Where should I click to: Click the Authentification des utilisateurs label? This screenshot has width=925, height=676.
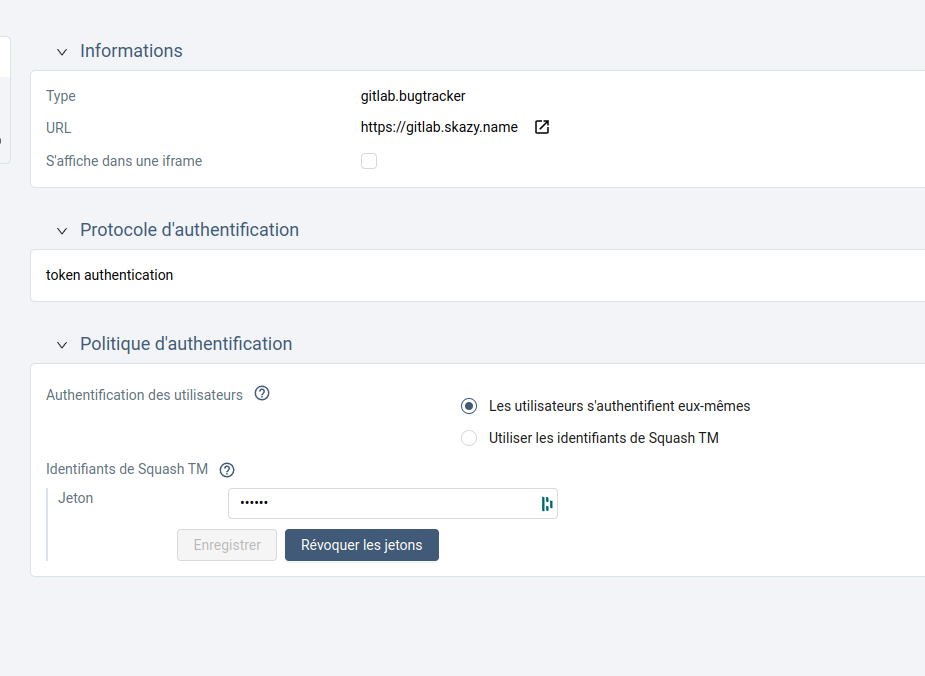144,395
